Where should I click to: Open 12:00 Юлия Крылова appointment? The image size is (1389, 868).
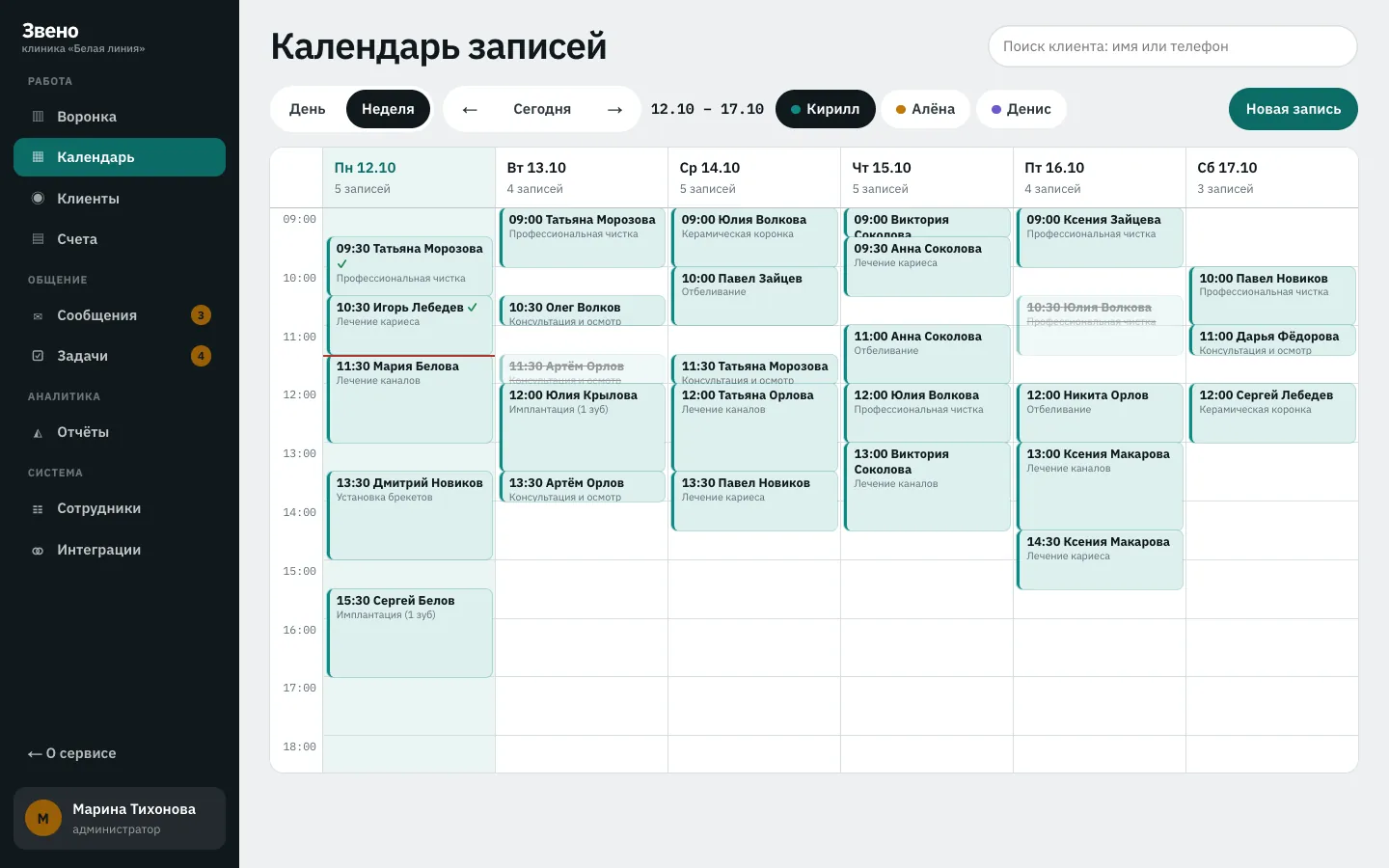(583, 428)
